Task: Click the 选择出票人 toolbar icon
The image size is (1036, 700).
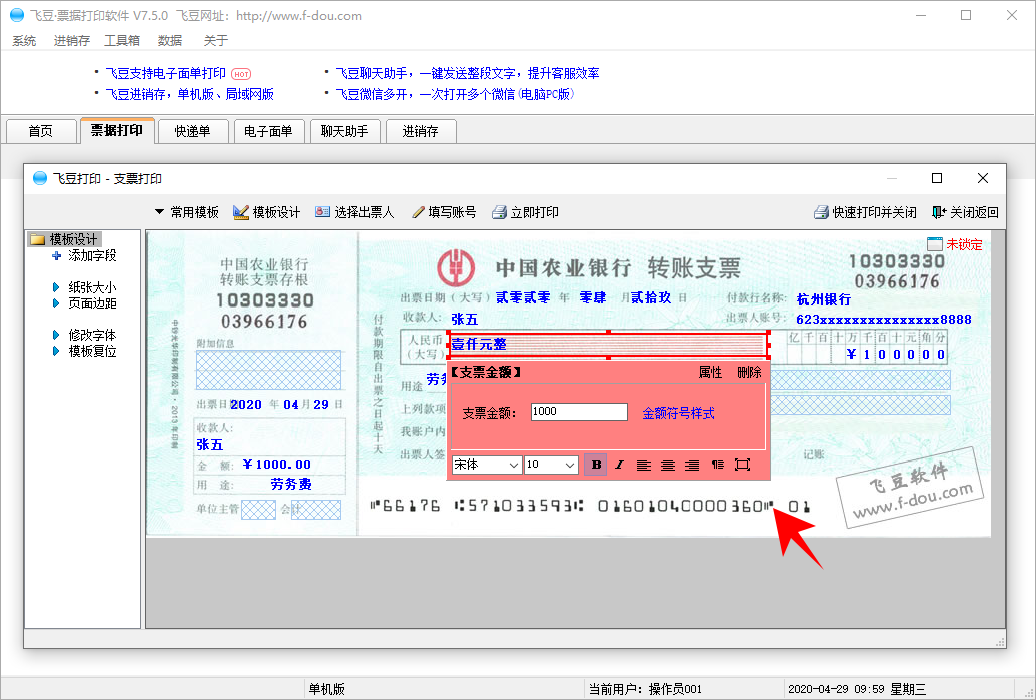Action: 322,212
